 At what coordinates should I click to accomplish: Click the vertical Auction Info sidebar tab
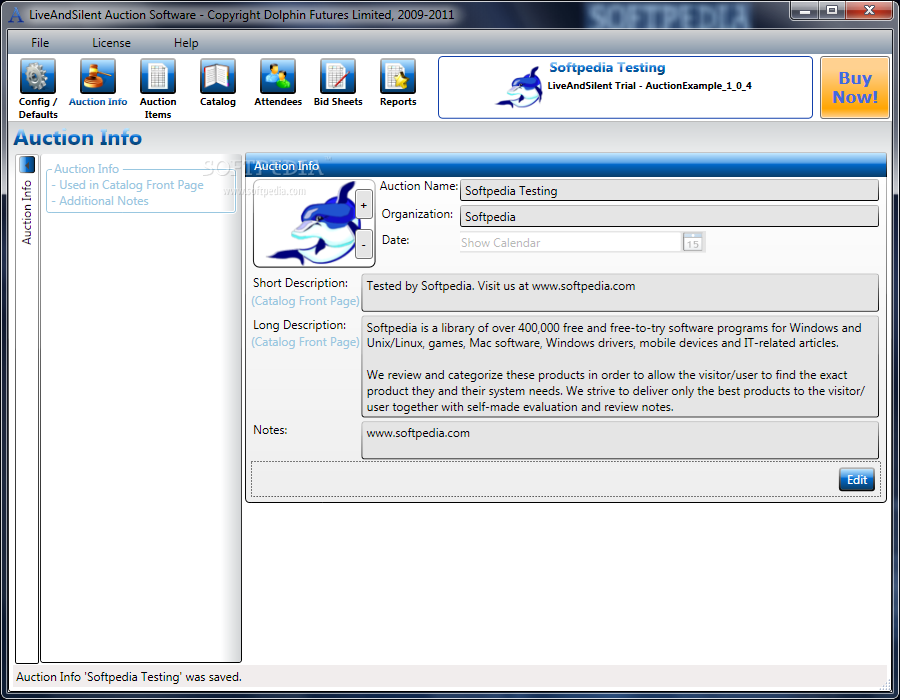(x=27, y=212)
